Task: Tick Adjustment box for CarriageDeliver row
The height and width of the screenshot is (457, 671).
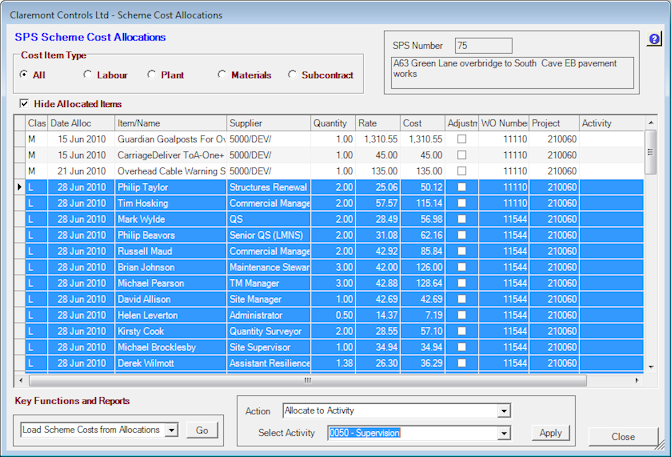Action: coord(461,155)
